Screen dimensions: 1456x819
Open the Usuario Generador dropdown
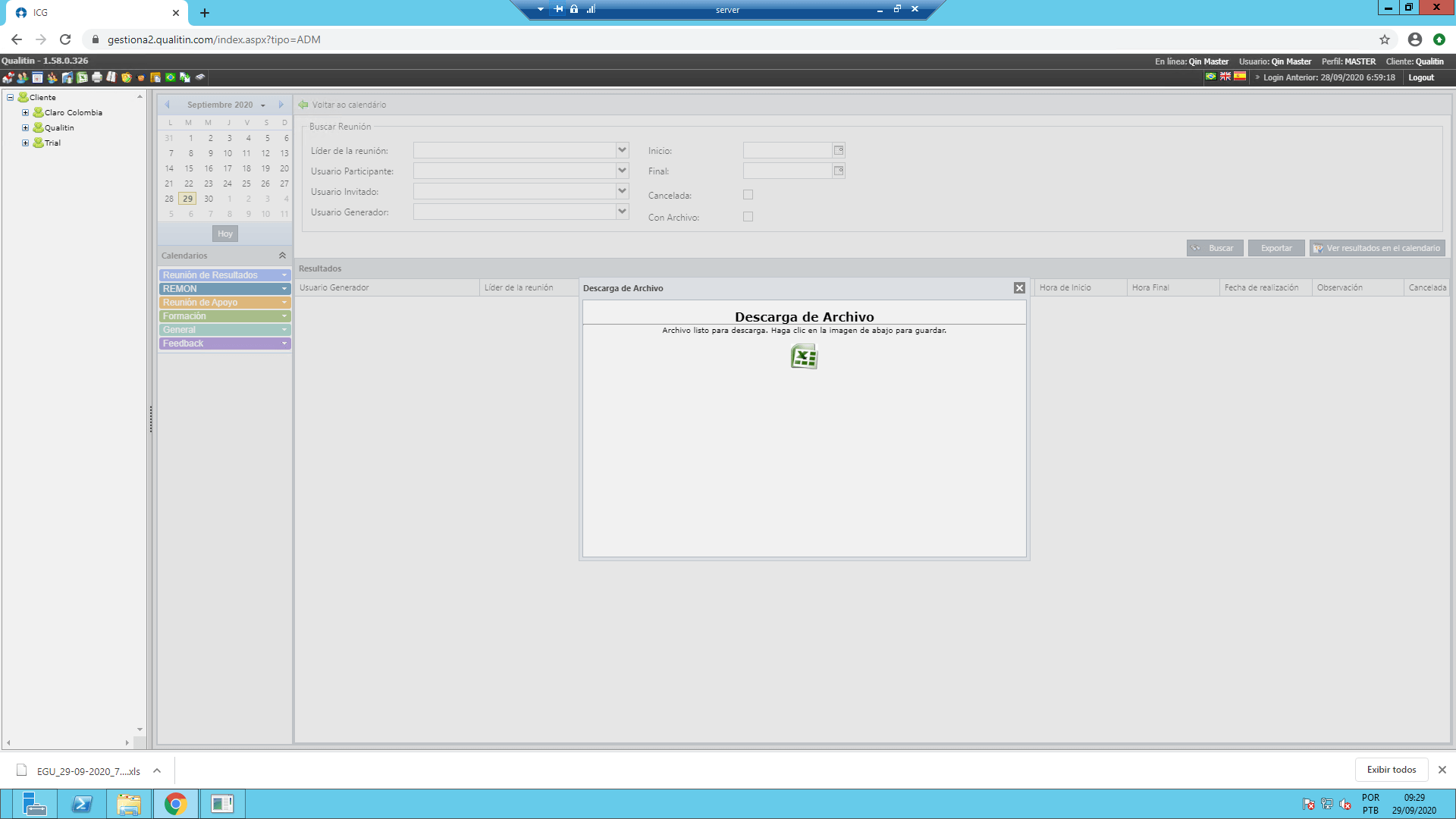click(623, 212)
